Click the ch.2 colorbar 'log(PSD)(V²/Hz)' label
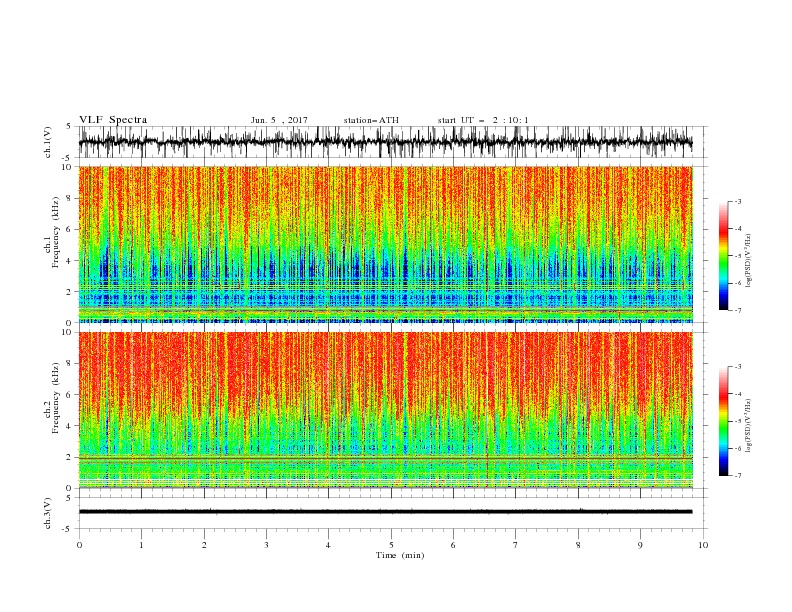Viewport: 792px width, 612px height. (x=749, y=425)
